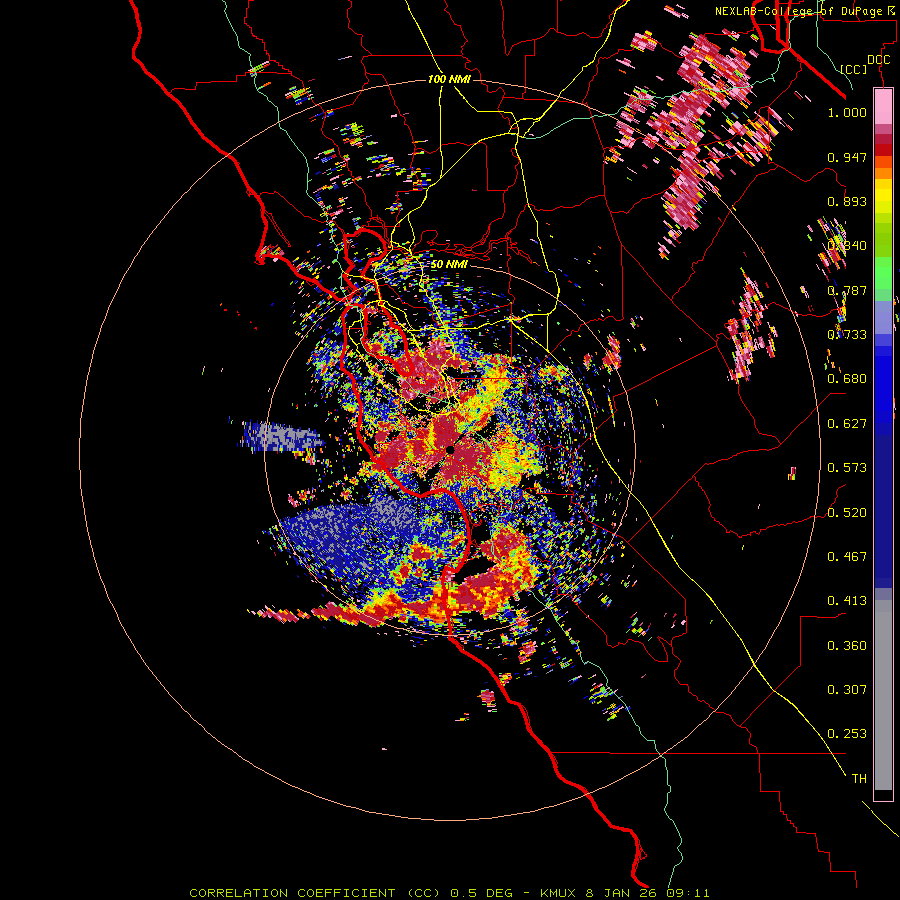Screen dimensions: 900x900
Task: Click the 100 NMI range ring label
Action: (x=449, y=79)
